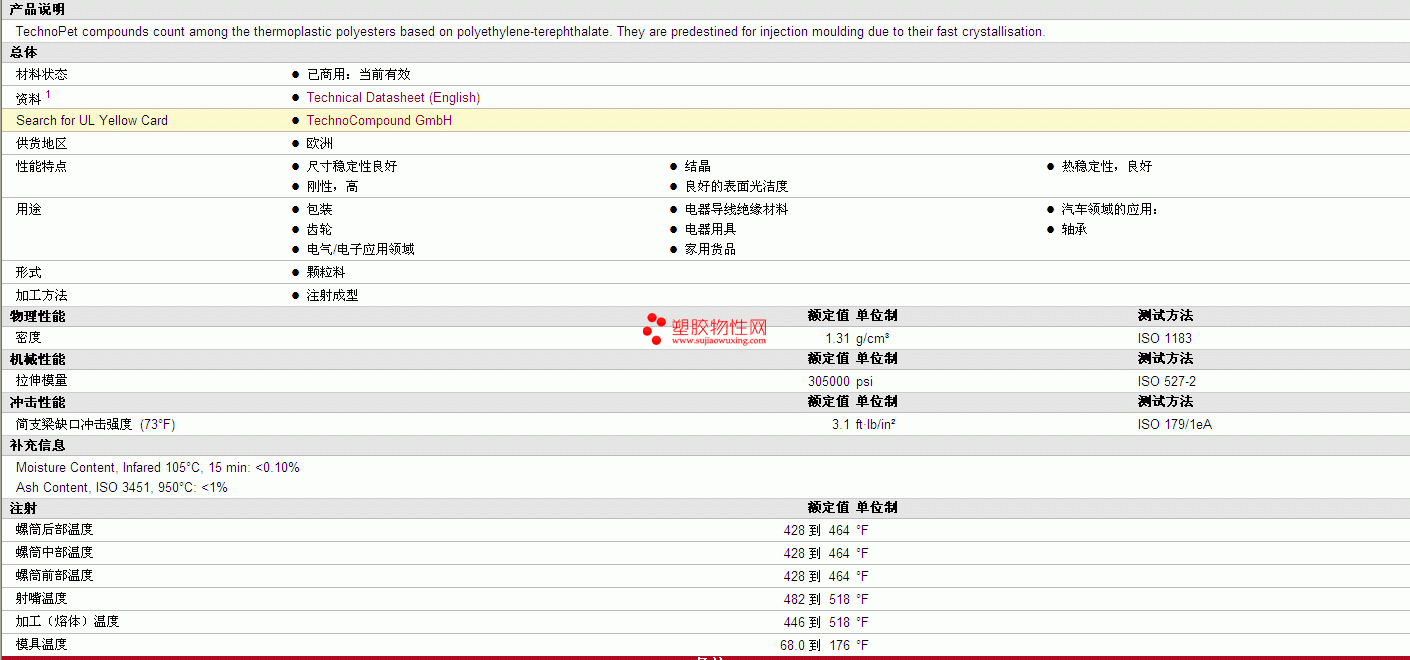Click the 68.0 到 176 mold temperature value
Viewport: 1410px width, 660px height.
[x=815, y=645]
